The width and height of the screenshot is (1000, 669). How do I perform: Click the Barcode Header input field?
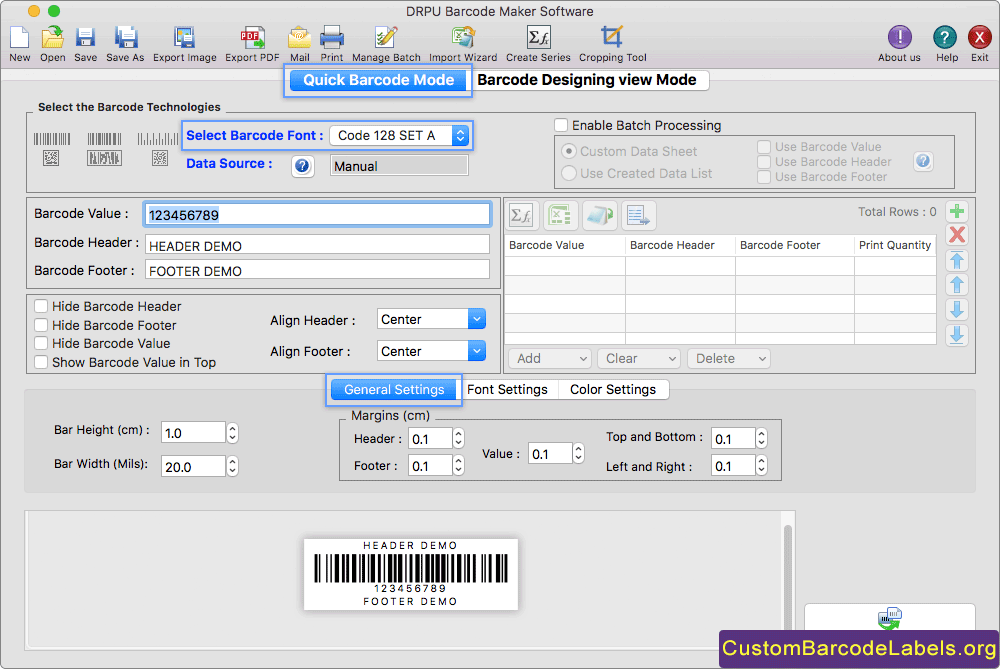317,246
